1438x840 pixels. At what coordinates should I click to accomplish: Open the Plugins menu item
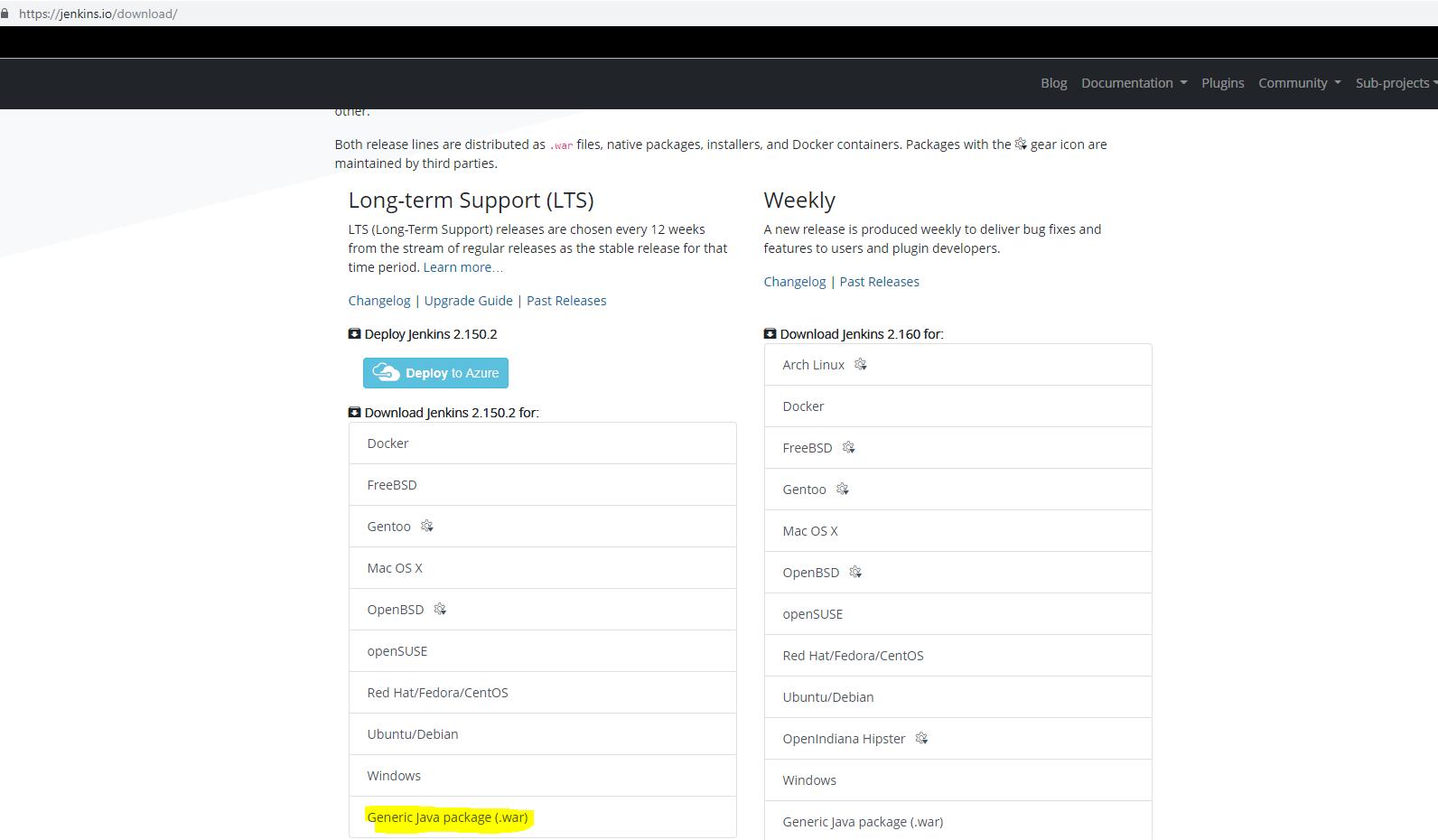(x=1222, y=83)
